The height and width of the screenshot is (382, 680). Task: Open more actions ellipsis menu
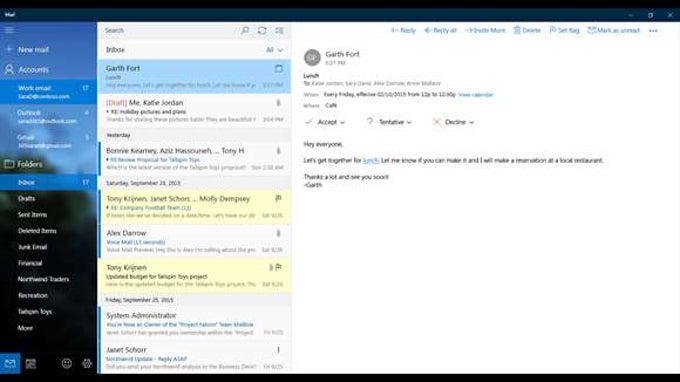tap(653, 31)
